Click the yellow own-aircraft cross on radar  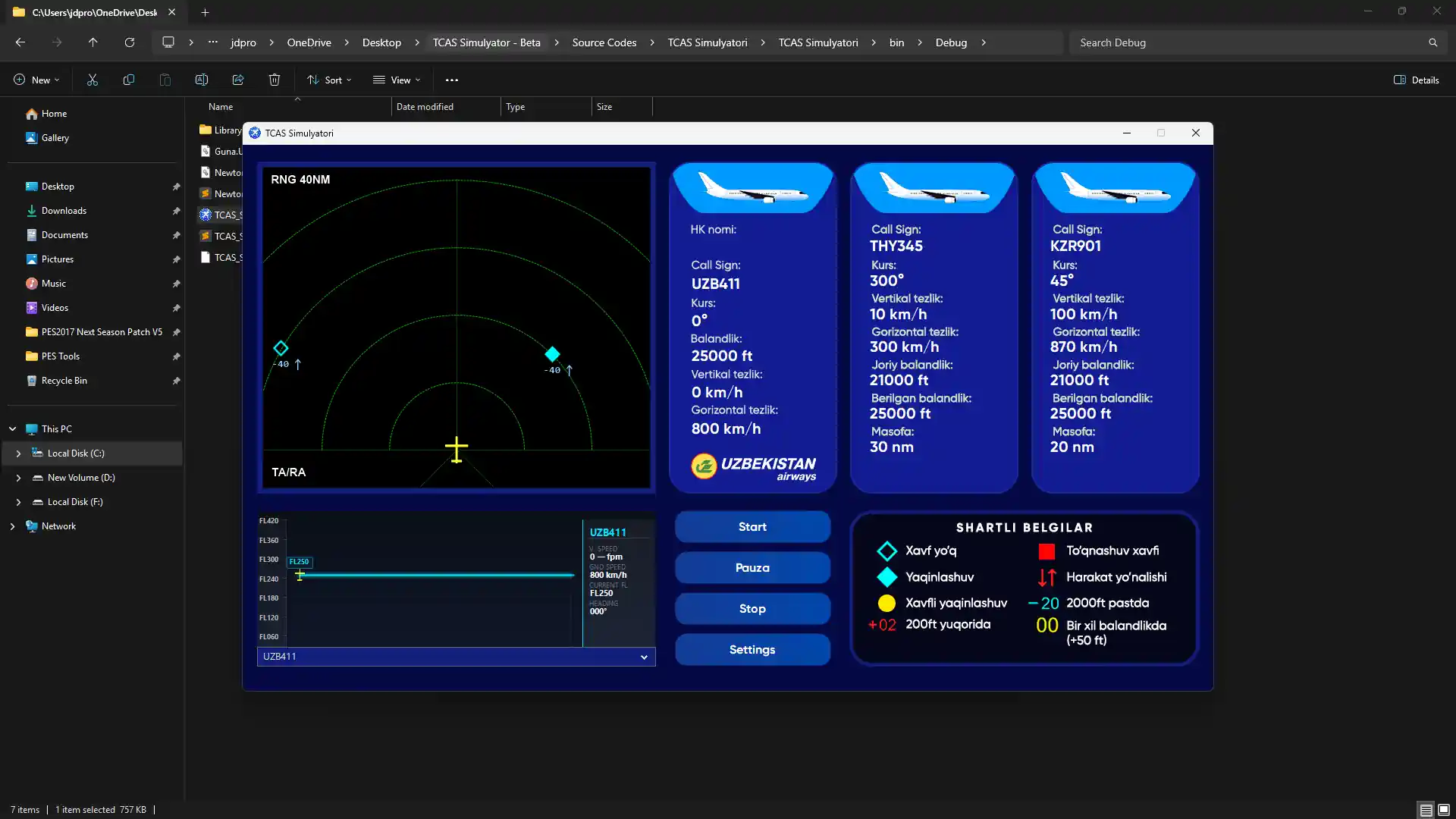[x=457, y=450]
